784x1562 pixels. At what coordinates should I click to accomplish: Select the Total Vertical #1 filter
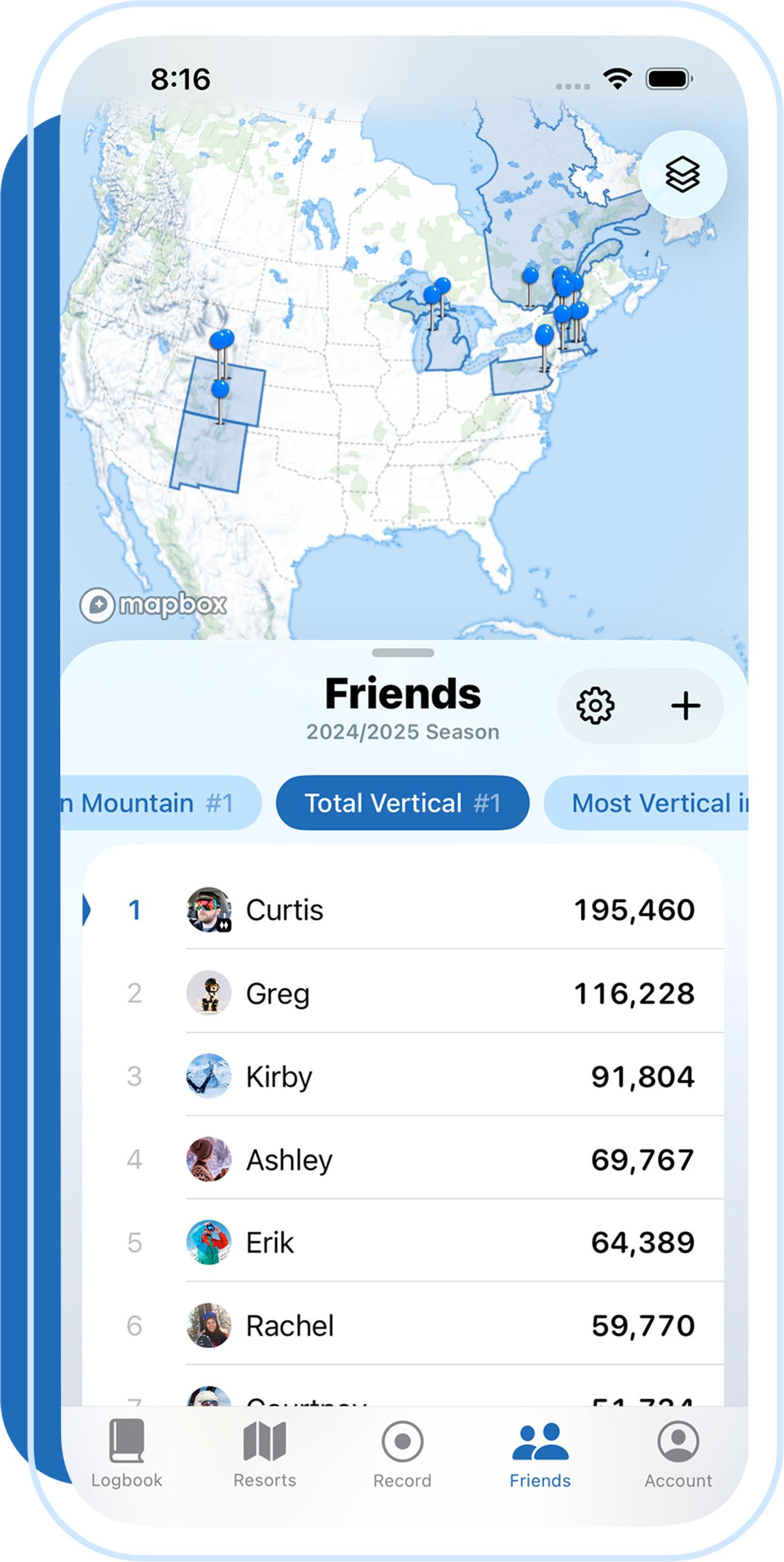point(402,803)
